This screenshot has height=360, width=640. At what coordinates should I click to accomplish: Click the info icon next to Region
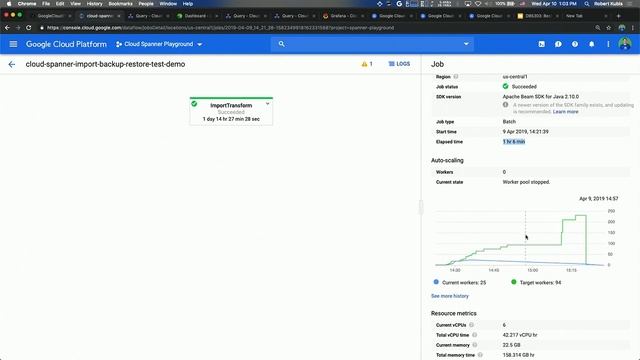456,76
